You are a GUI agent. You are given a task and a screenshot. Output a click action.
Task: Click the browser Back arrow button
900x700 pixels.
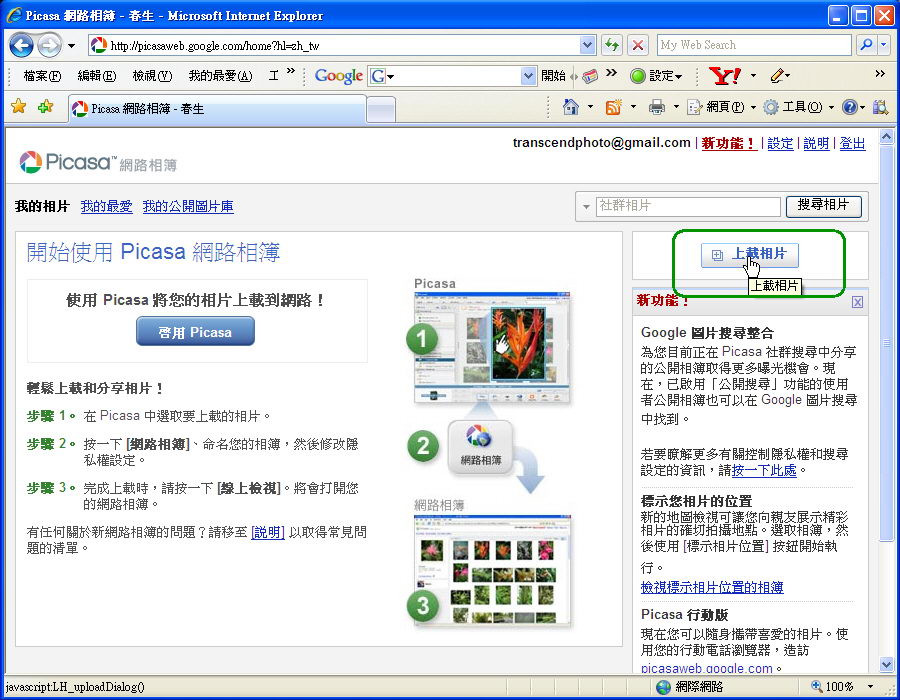[21, 45]
